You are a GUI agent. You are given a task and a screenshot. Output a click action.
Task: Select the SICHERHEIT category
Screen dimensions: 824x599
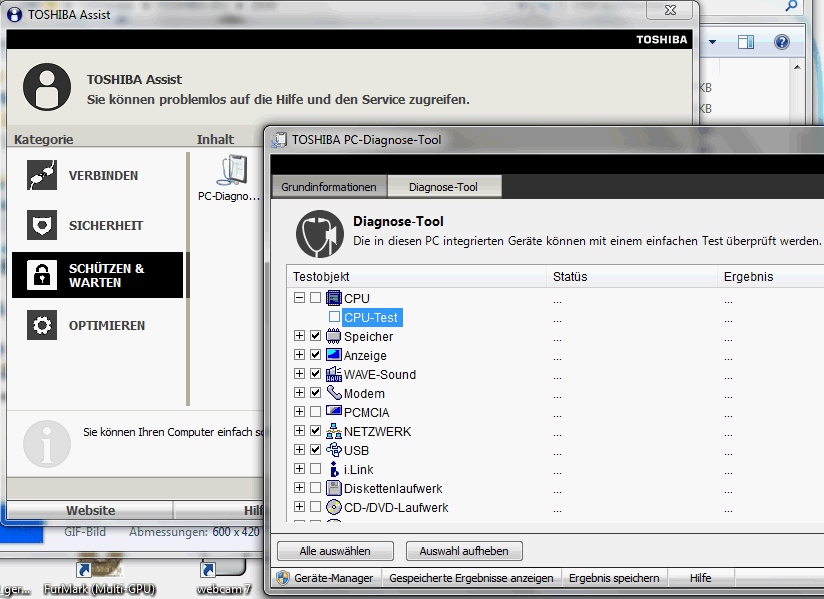[x=97, y=225]
